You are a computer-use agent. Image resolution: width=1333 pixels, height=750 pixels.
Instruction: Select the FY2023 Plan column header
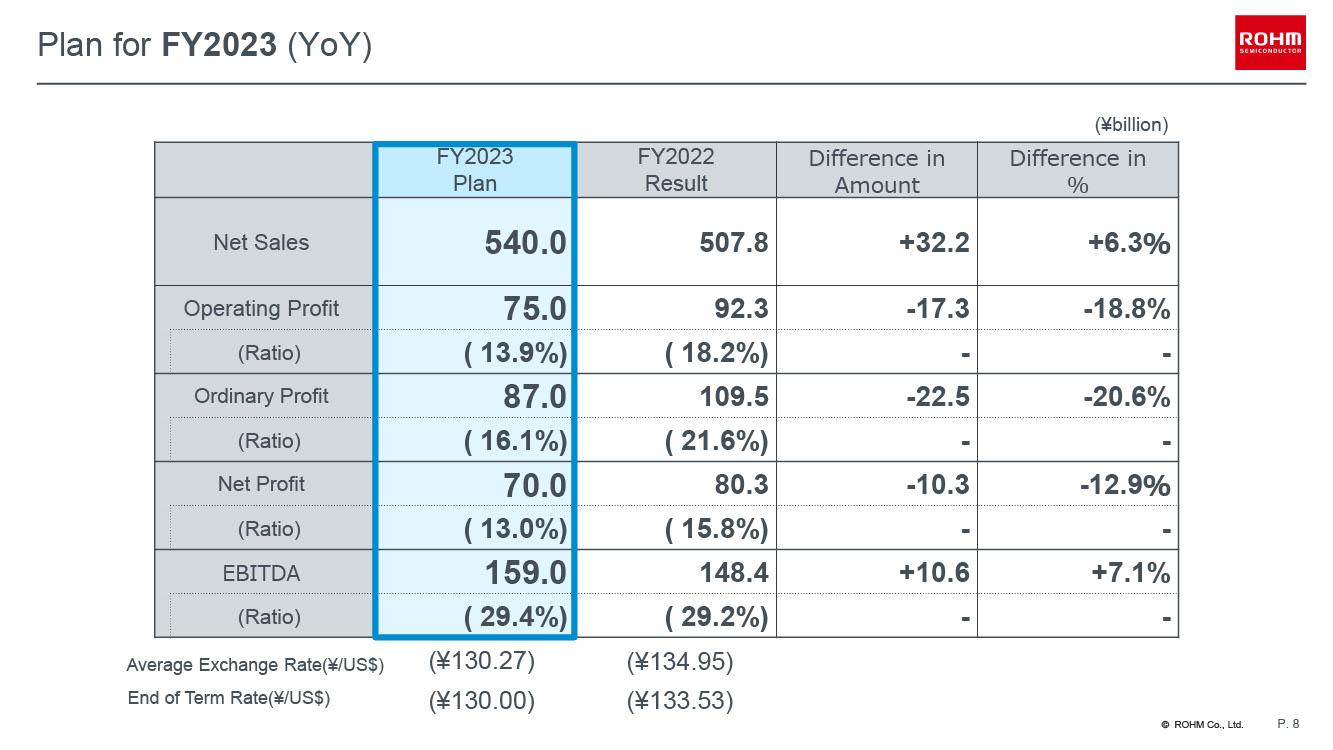point(475,170)
